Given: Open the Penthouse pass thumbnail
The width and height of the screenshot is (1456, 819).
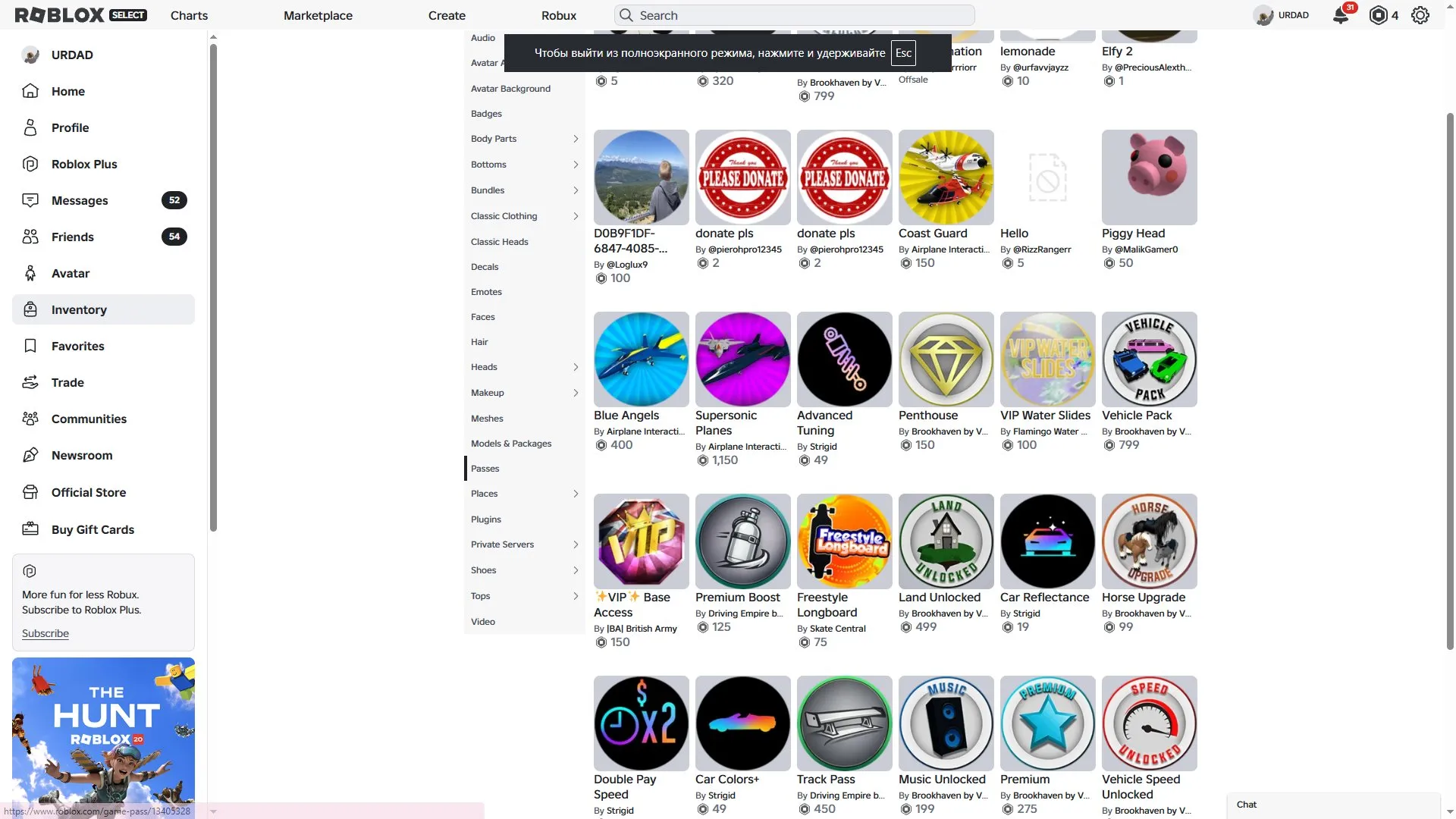Looking at the screenshot, I should [946, 359].
